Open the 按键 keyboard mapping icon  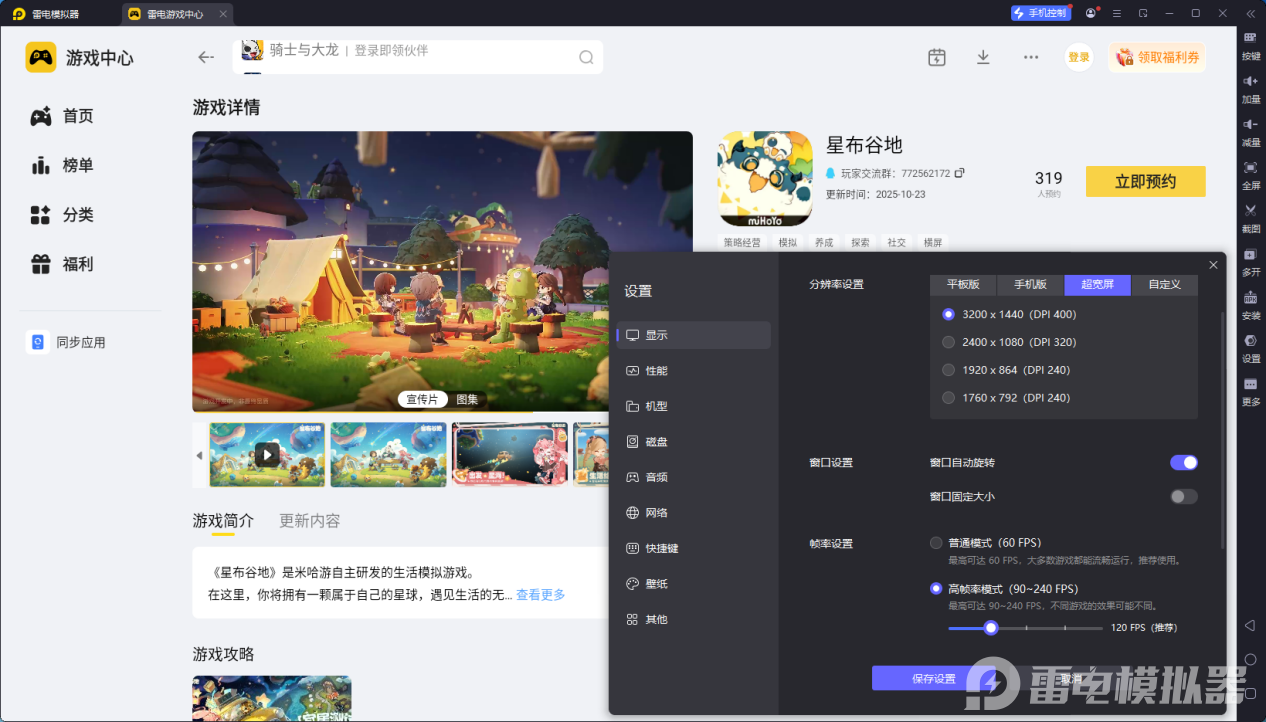pyautogui.click(x=1250, y=38)
